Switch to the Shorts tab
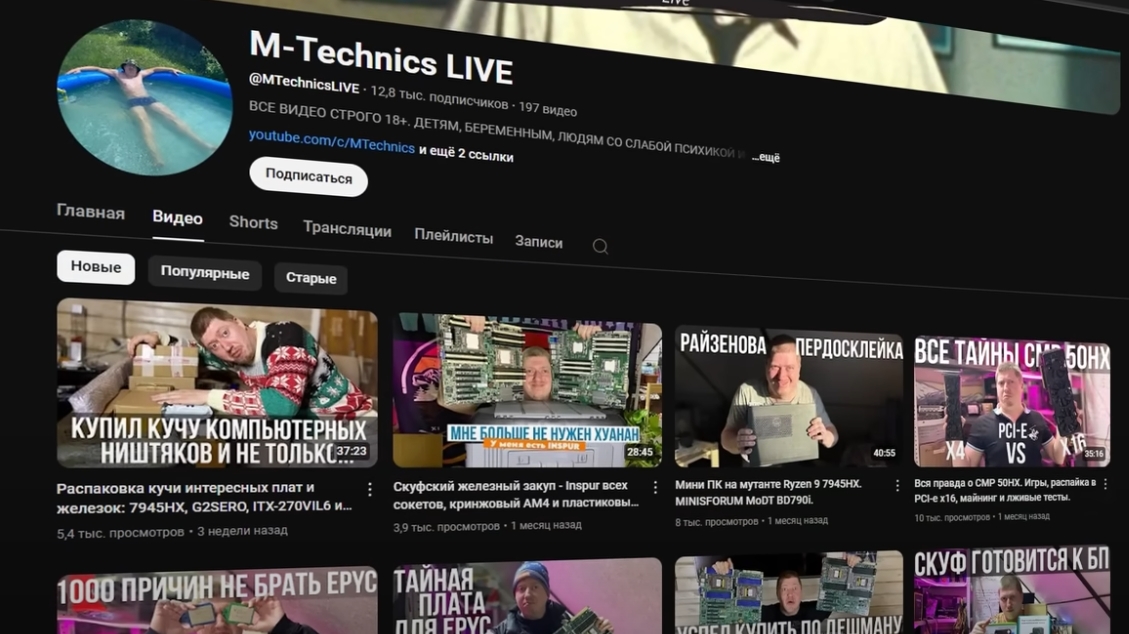 [253, 222]
